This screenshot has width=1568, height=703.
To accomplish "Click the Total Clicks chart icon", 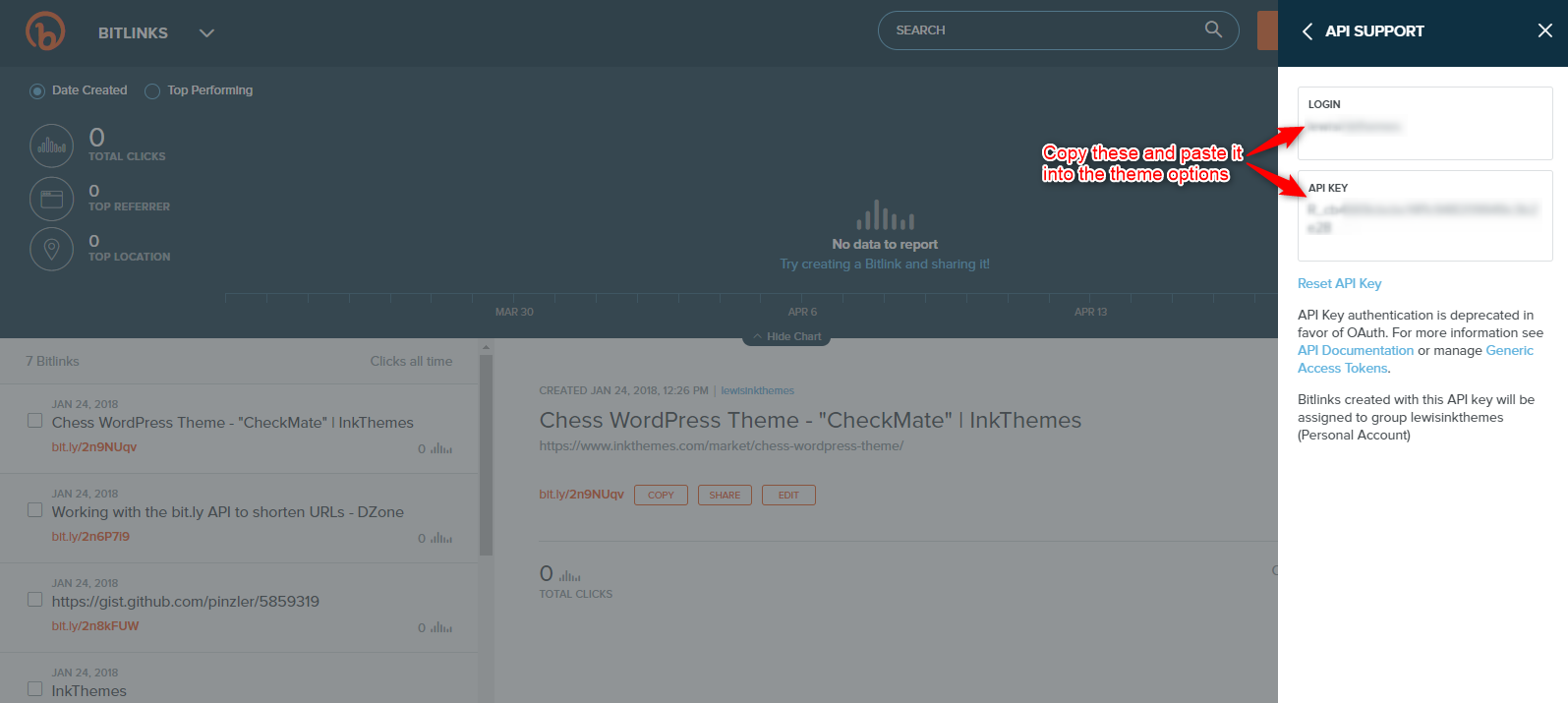I will click(x=52, y=146).
